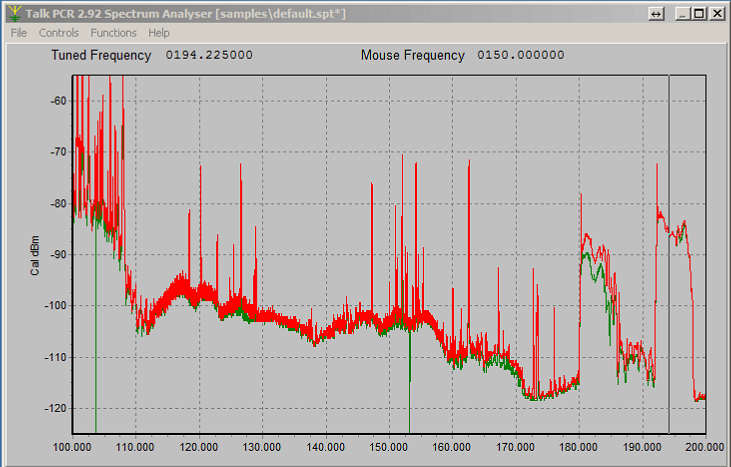Click the Cal dBm axis title
Viewport: 731px width, 467px height.
(35, 255)
